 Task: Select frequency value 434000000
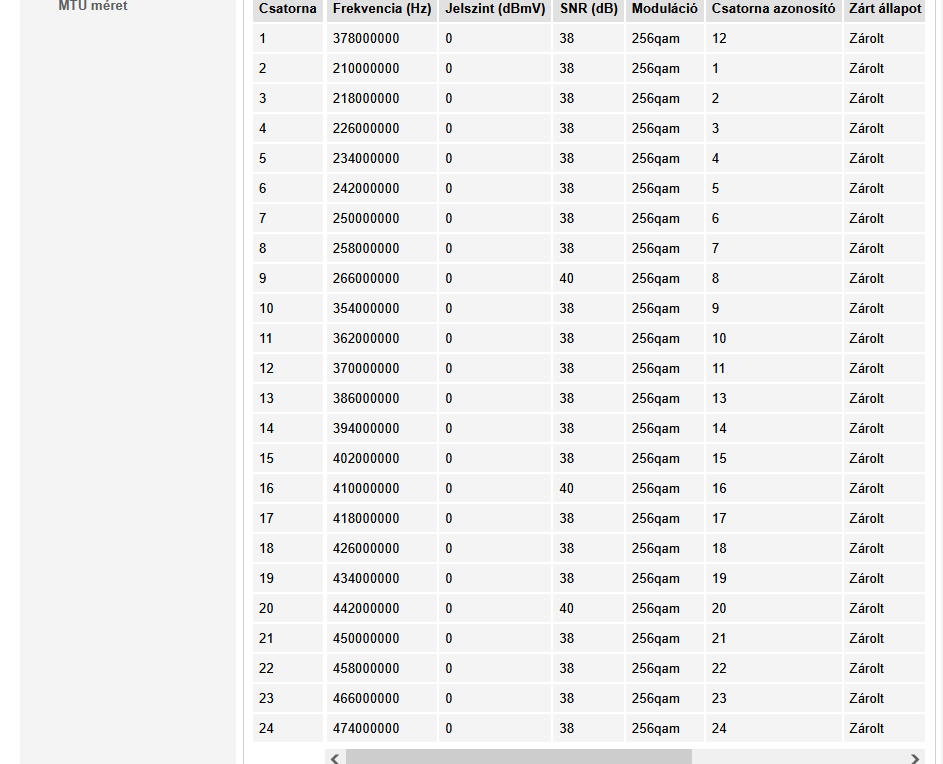[366, 579]
